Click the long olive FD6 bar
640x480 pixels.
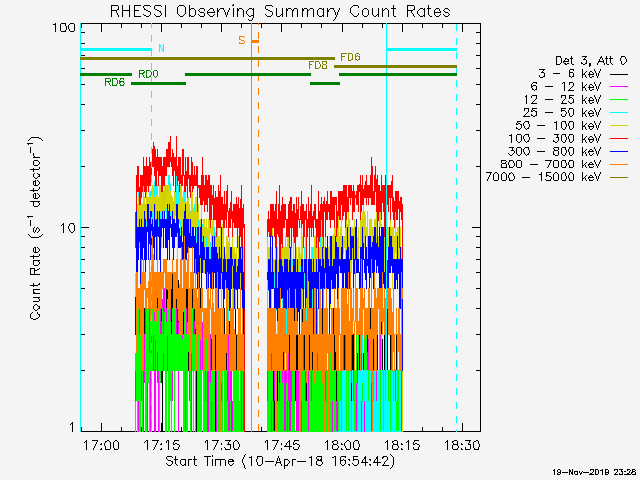pyautogui.click(x=207, y=58)
